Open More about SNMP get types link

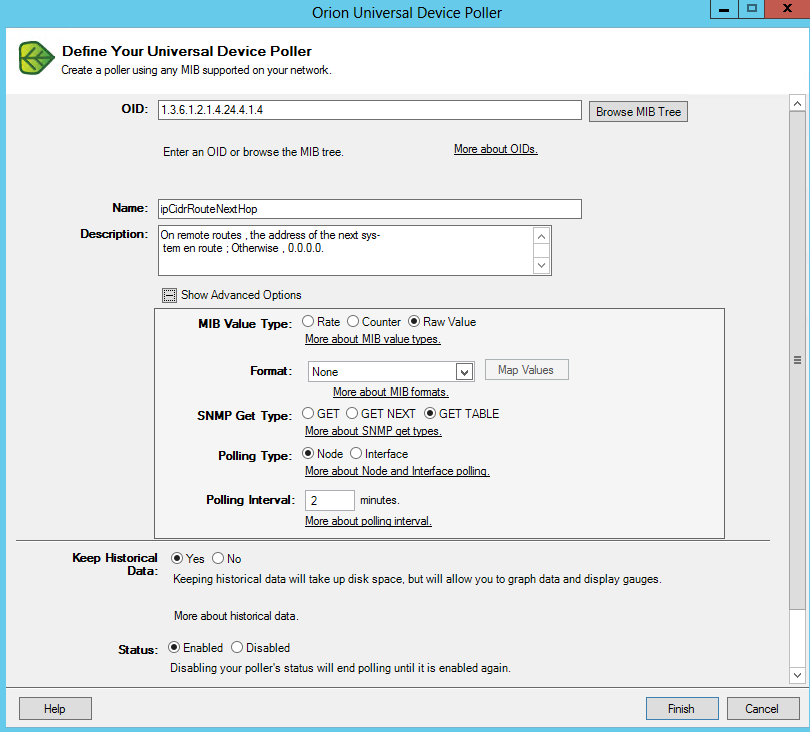[x=373, y=431]
